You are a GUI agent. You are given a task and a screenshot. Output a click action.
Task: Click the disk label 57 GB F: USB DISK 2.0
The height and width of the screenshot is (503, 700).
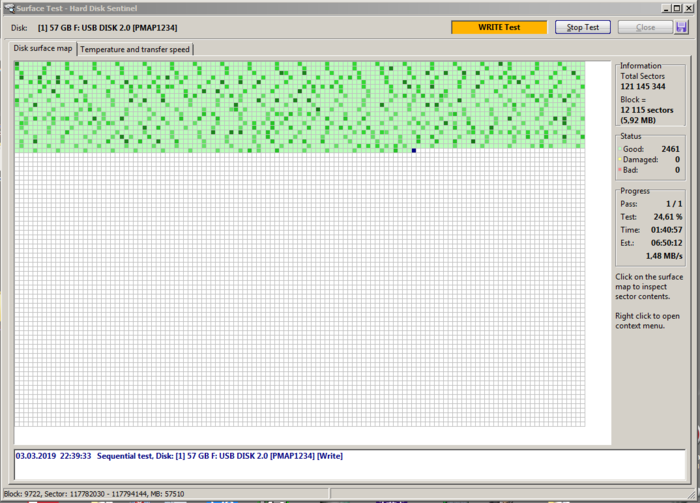(107, 28)
